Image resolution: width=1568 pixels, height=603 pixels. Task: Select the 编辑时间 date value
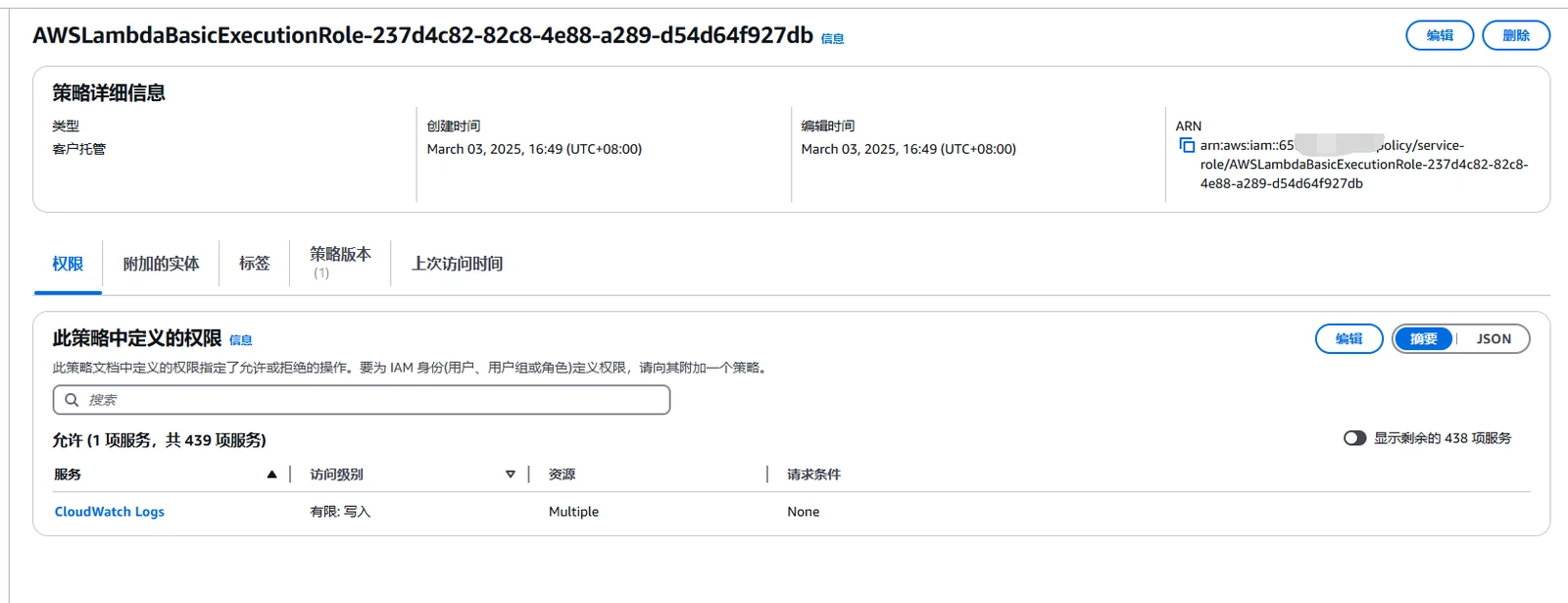[x=908, y=149]
